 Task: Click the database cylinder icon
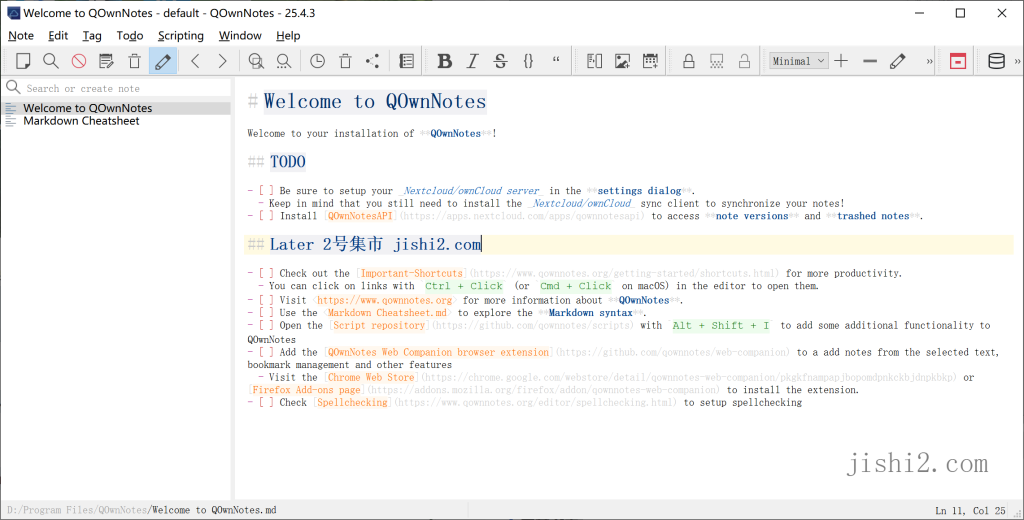coord(996,61)
